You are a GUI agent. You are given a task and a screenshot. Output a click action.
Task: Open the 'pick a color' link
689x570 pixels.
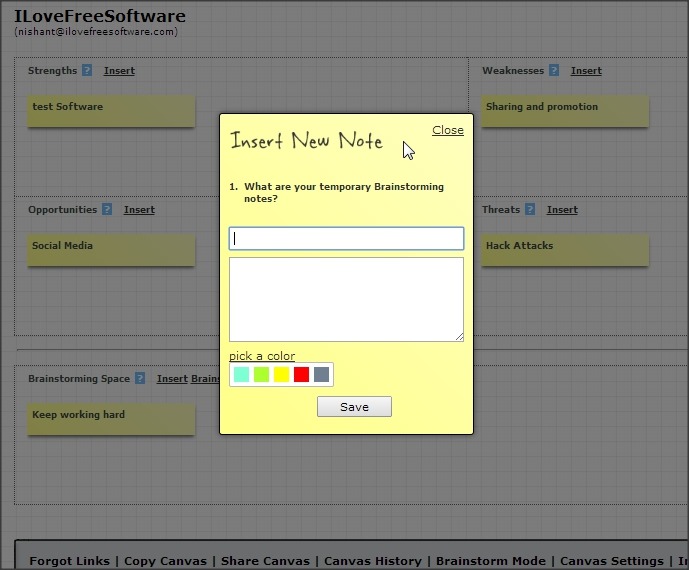tap(262, 356)
